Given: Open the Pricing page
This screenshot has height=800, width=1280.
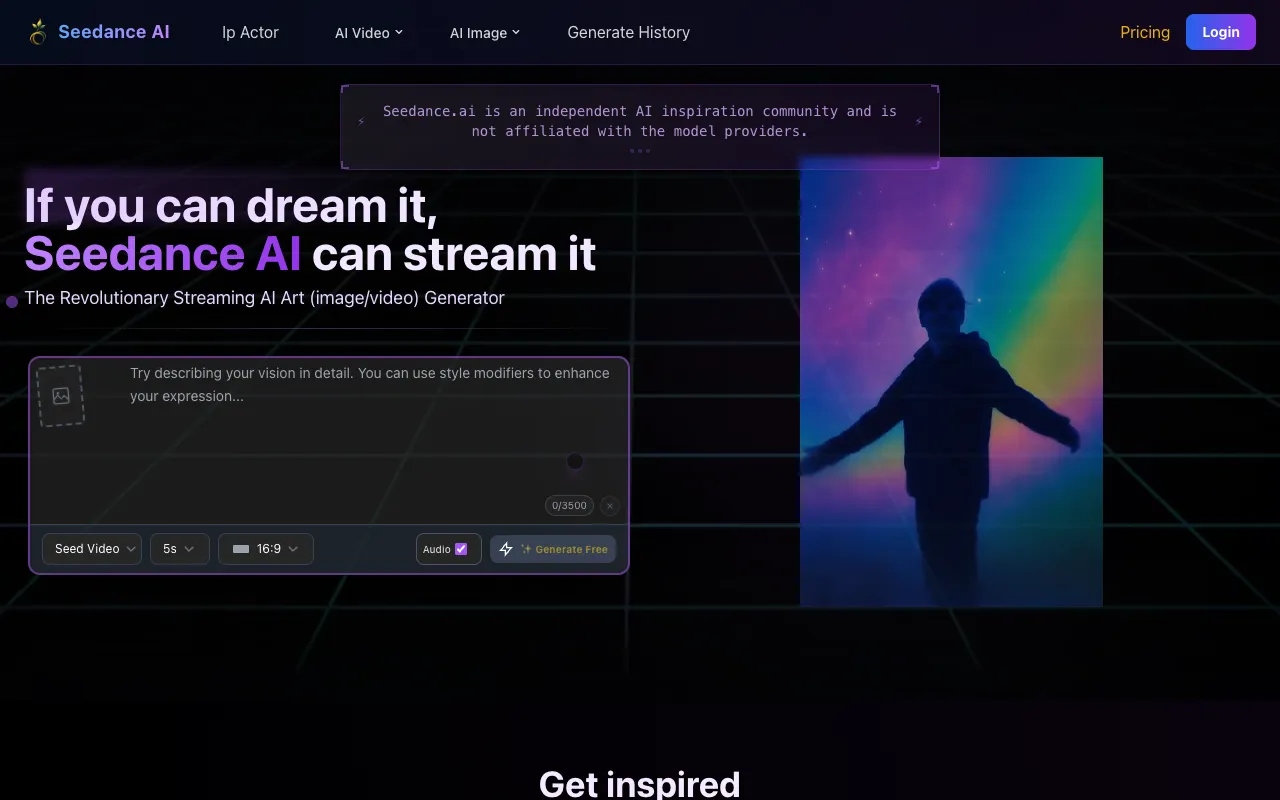Looking at the screenshot, I should 1144,32.
